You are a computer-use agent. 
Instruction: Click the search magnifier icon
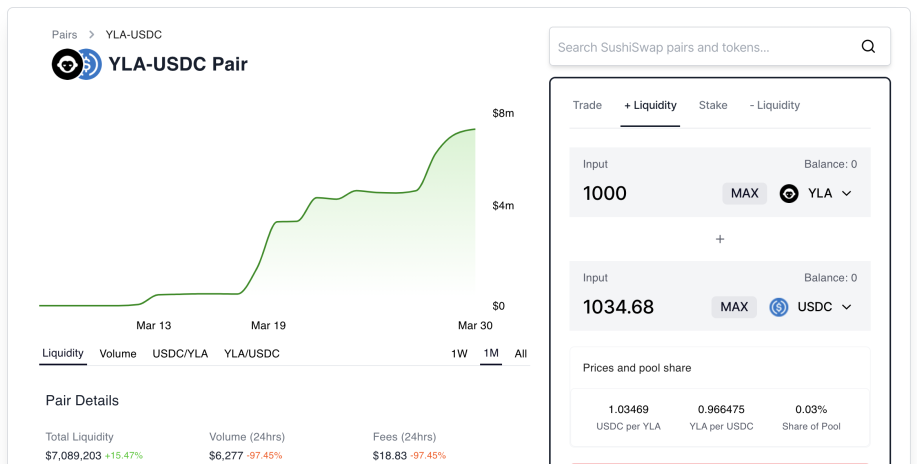(868, 46)
